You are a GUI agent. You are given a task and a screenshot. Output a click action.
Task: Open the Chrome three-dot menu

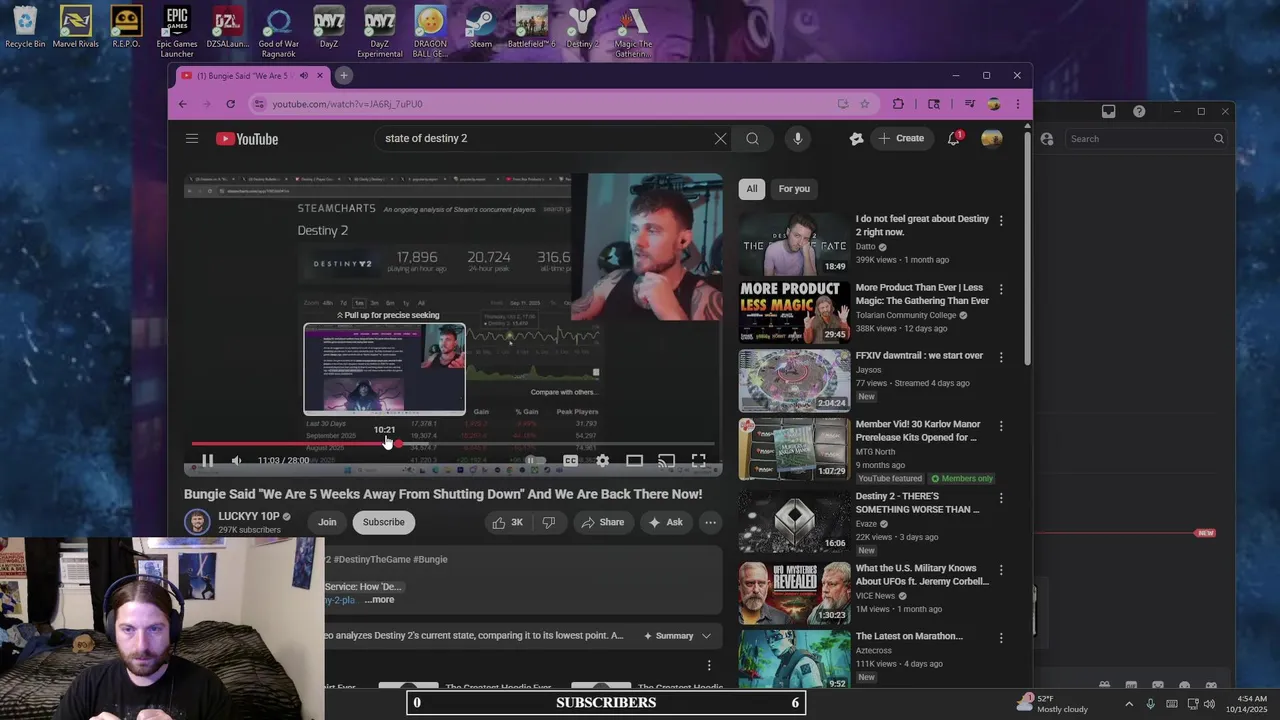coord(1018,104)
